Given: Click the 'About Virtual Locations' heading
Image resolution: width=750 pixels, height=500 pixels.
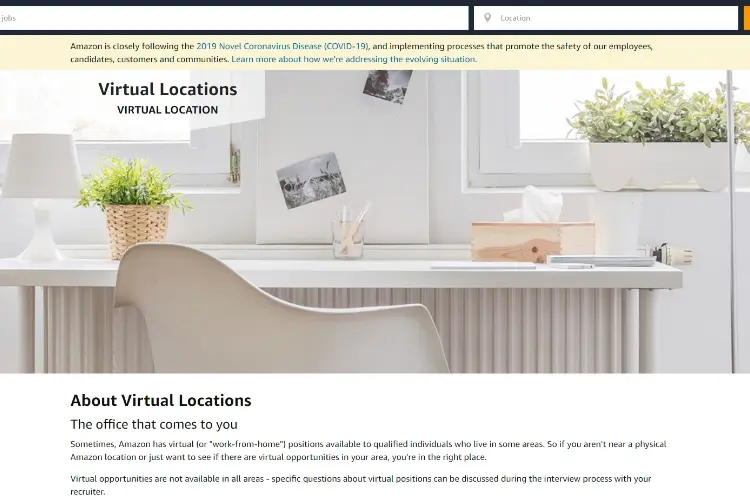Looking at the screenshot, I should pyautogui.click(x=161, y=400).
